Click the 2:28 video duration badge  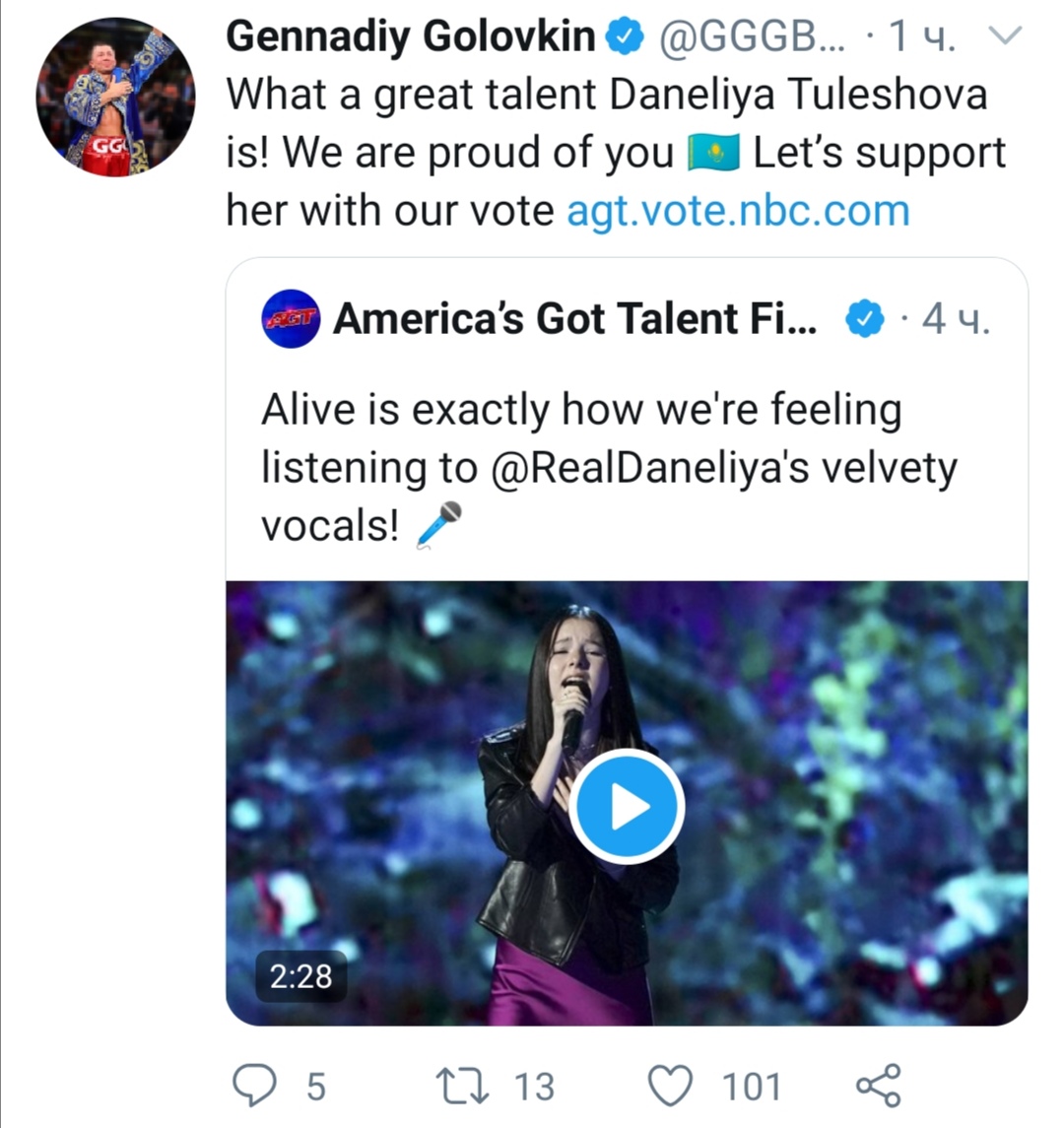click(301, 976)
